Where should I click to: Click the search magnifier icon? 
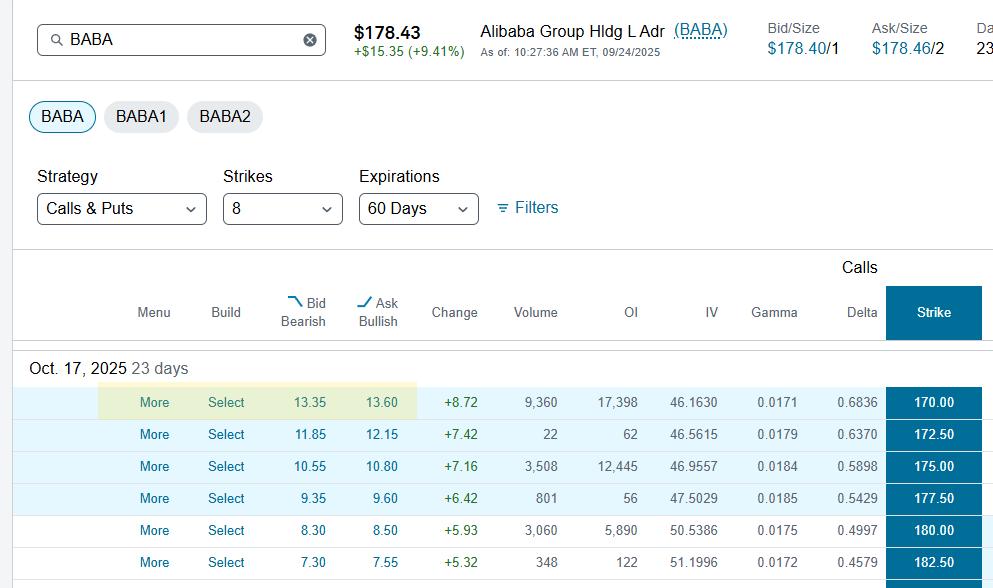point(56,40)
